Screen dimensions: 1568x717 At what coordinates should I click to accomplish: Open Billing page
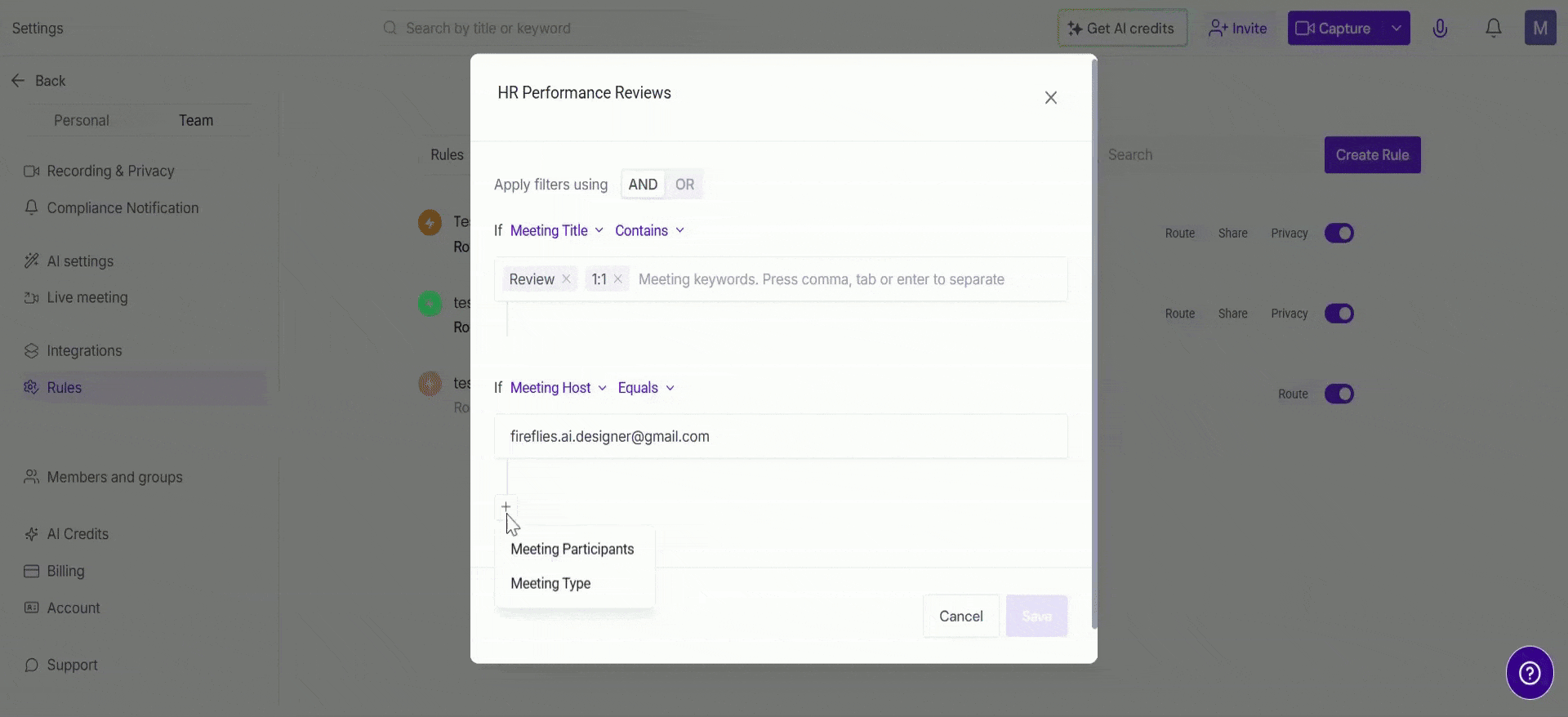coord(54,572)
